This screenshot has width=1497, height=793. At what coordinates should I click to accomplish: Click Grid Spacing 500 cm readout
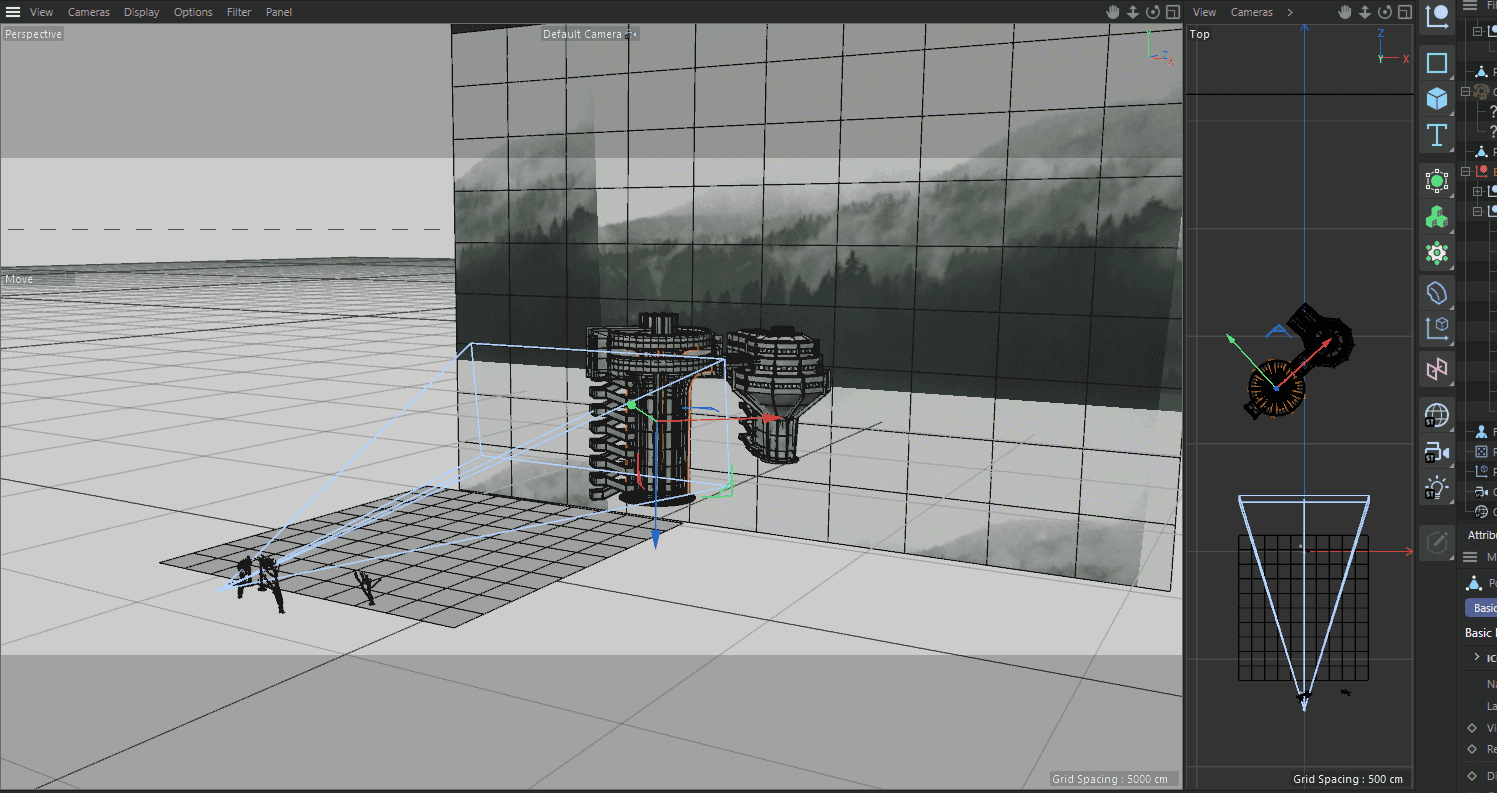[1348, 779]
